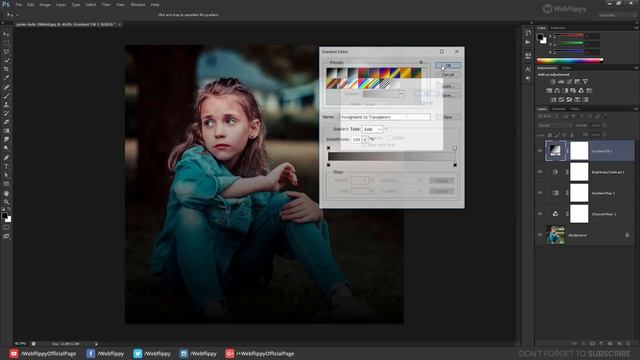Open the Layer menu

coord(61,4)
